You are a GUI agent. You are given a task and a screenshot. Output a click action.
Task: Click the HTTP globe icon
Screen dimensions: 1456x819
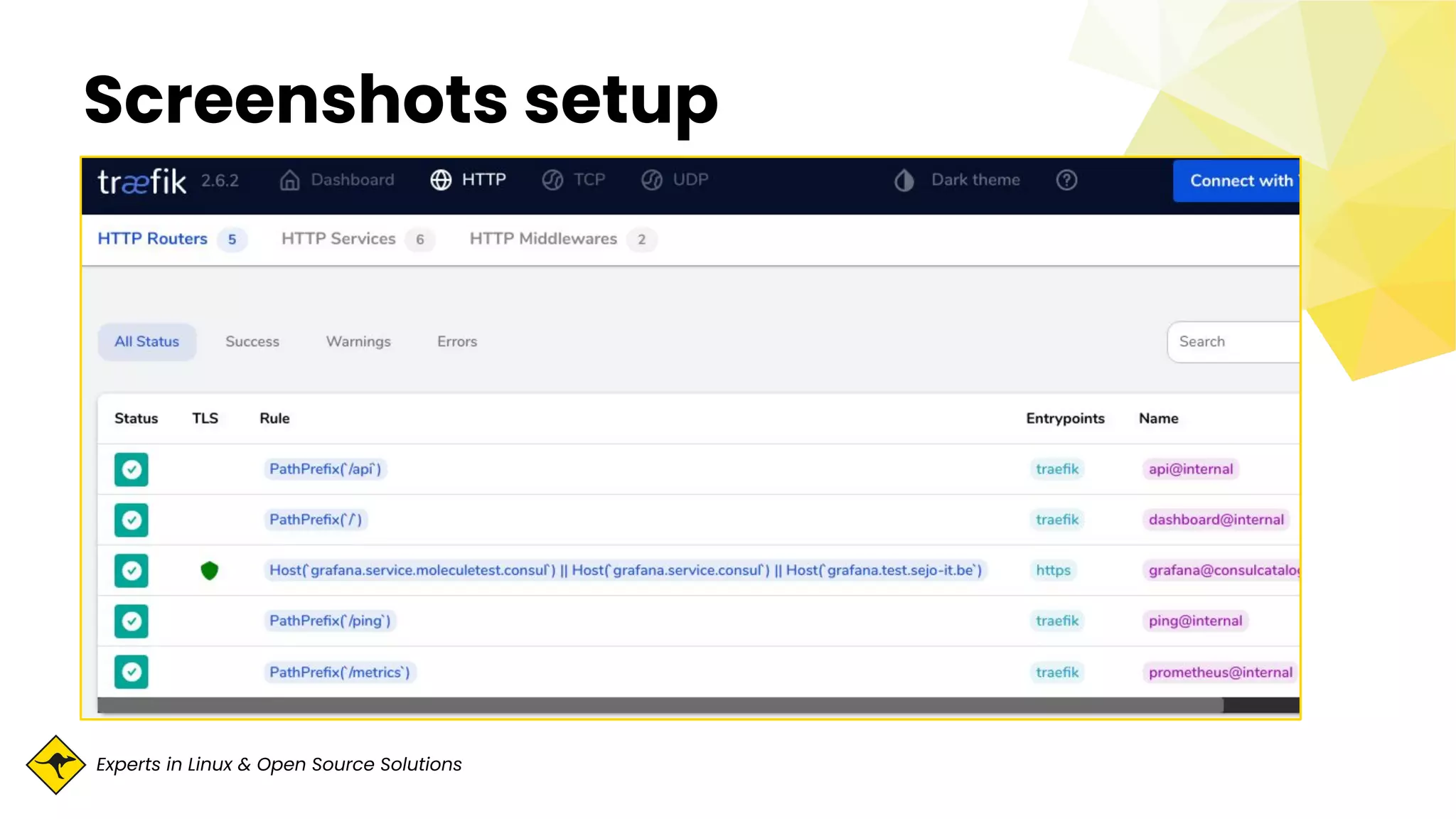click(441, 180)
